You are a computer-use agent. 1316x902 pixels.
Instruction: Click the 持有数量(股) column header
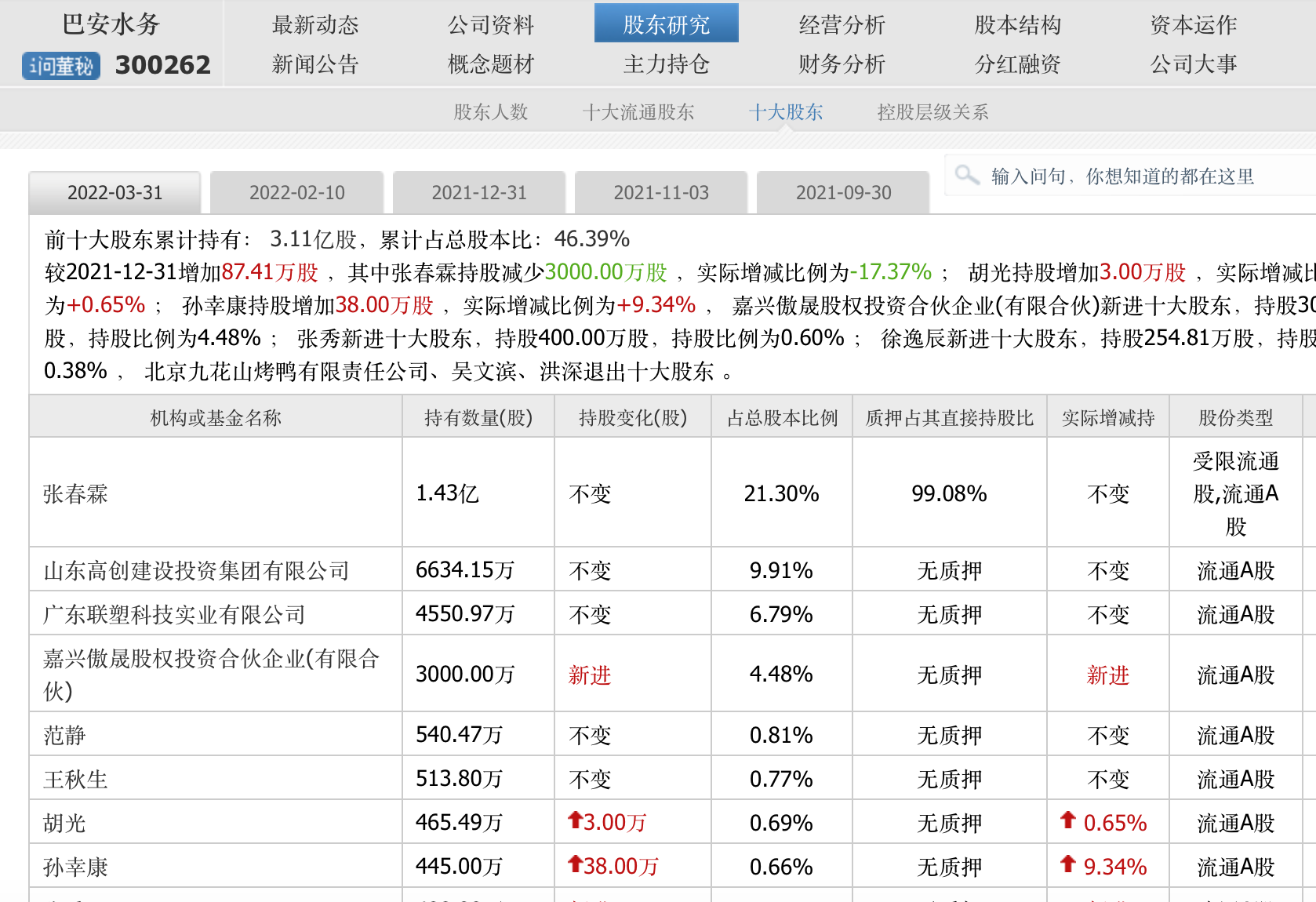coord(478,418)
